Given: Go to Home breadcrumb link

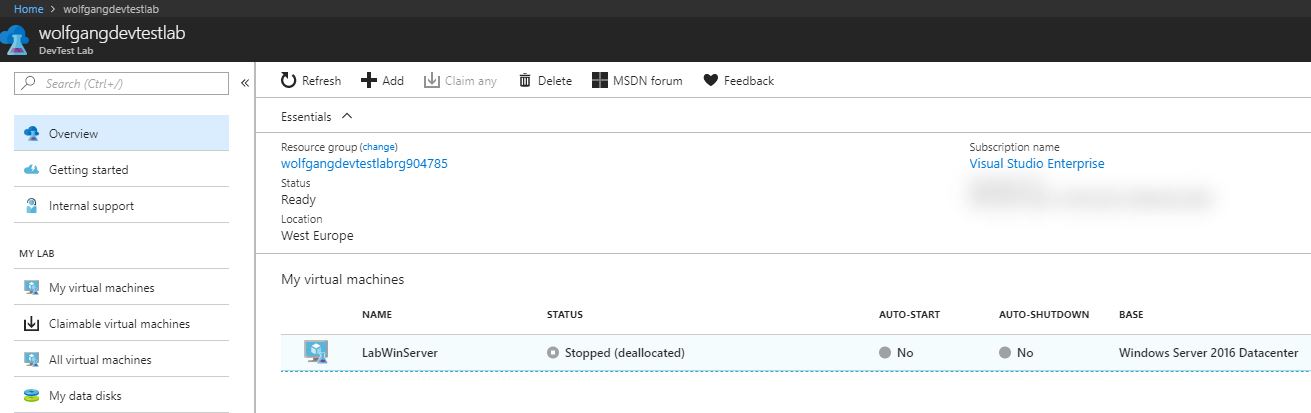Looking at the screenshot, I should click(x=28, y=9).
